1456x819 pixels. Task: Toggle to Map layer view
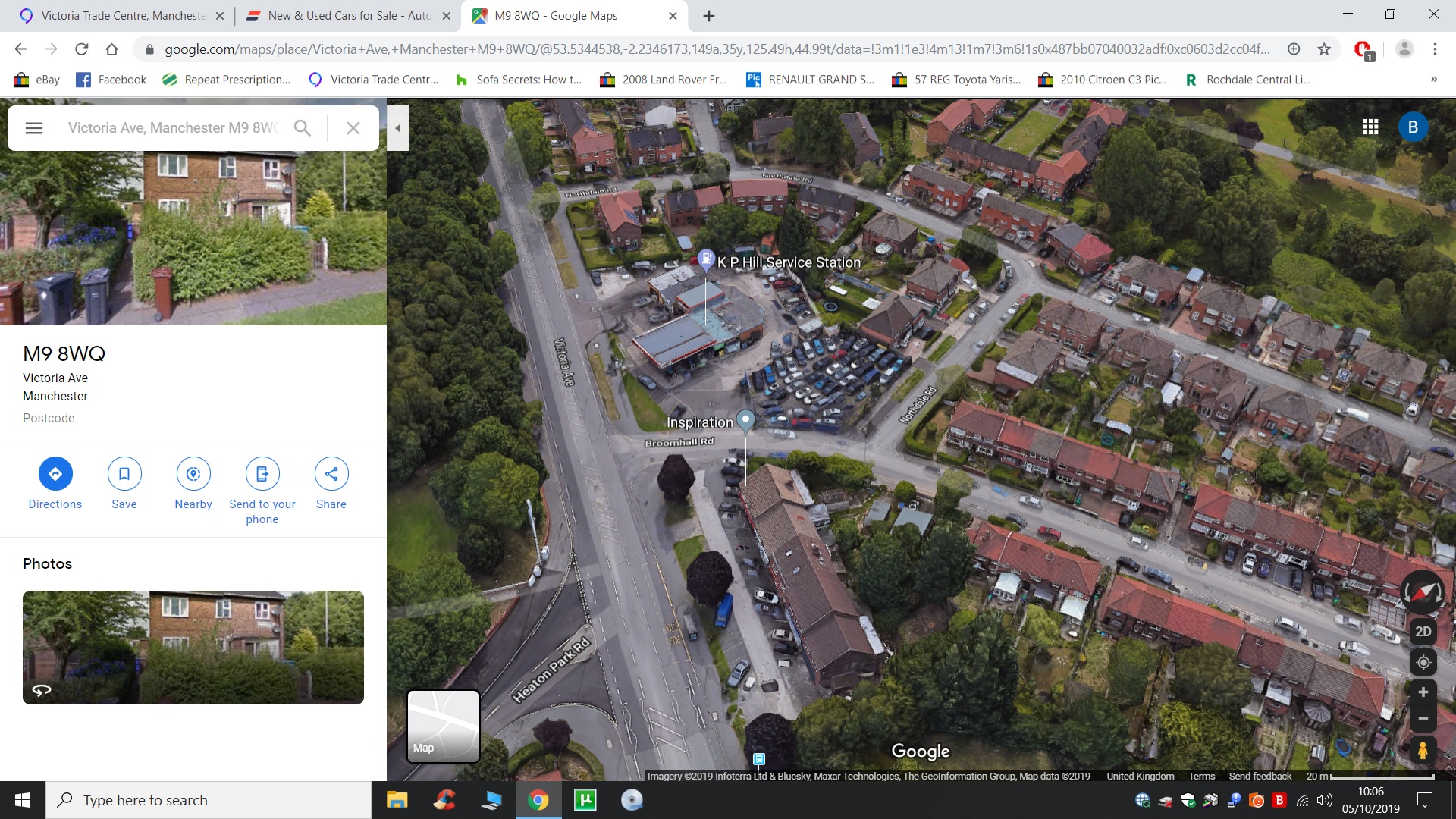(444, 726)
